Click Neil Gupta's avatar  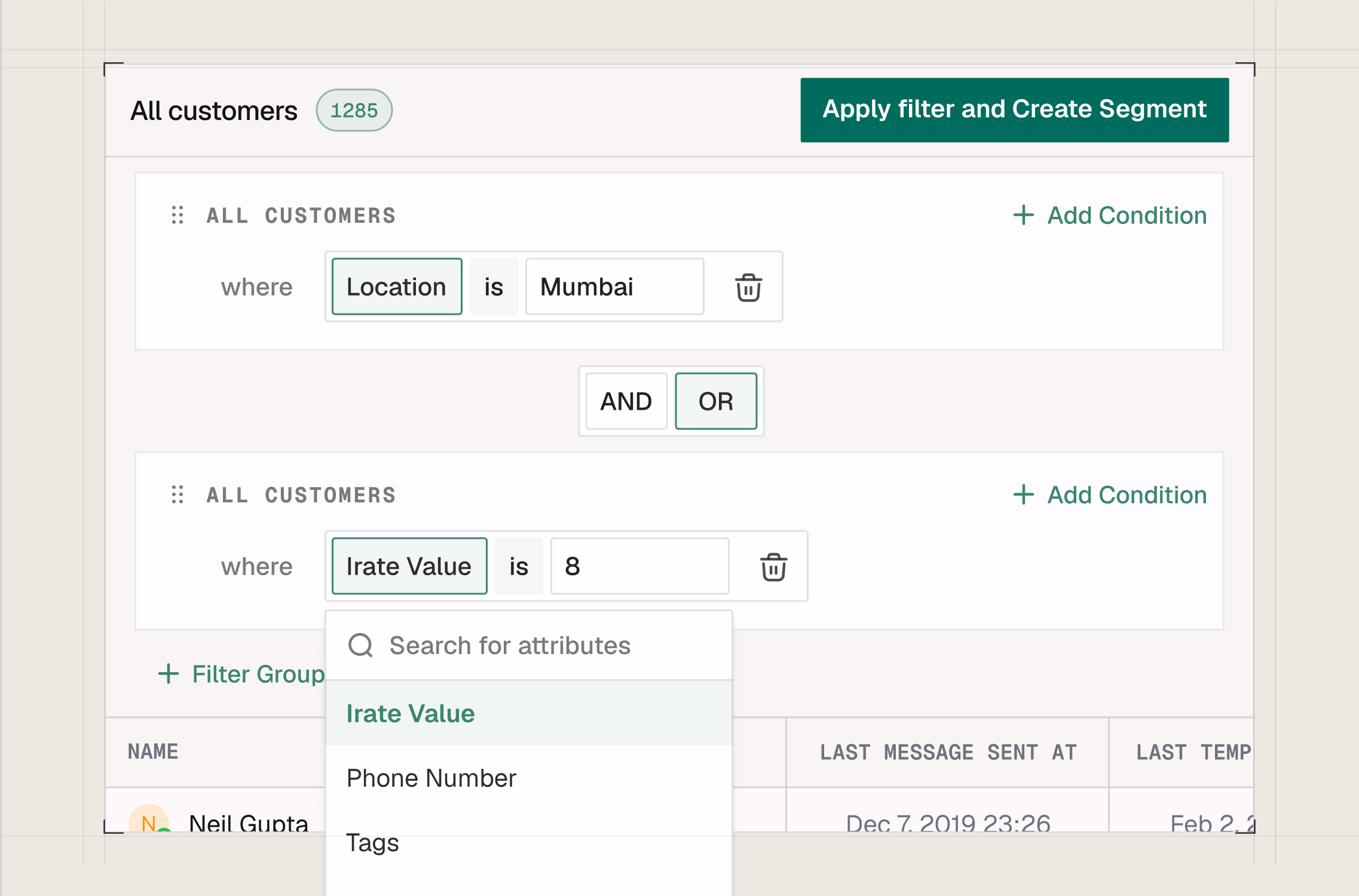point(149,821)
